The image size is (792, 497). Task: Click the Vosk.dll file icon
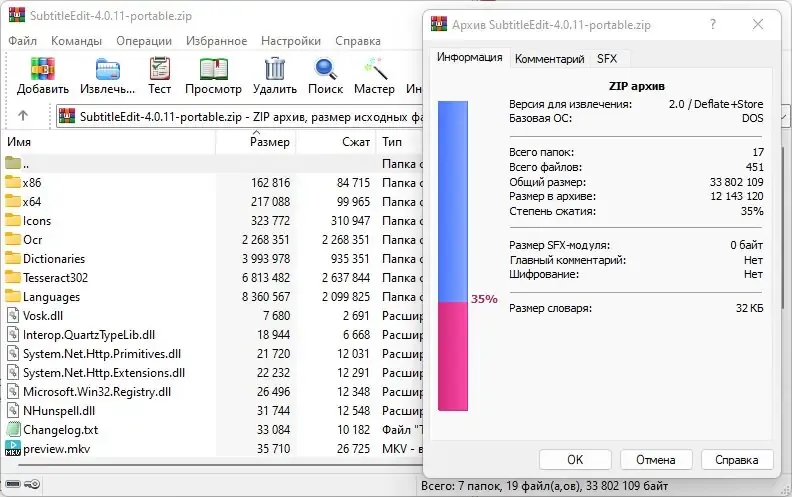[x=13, y=315]
